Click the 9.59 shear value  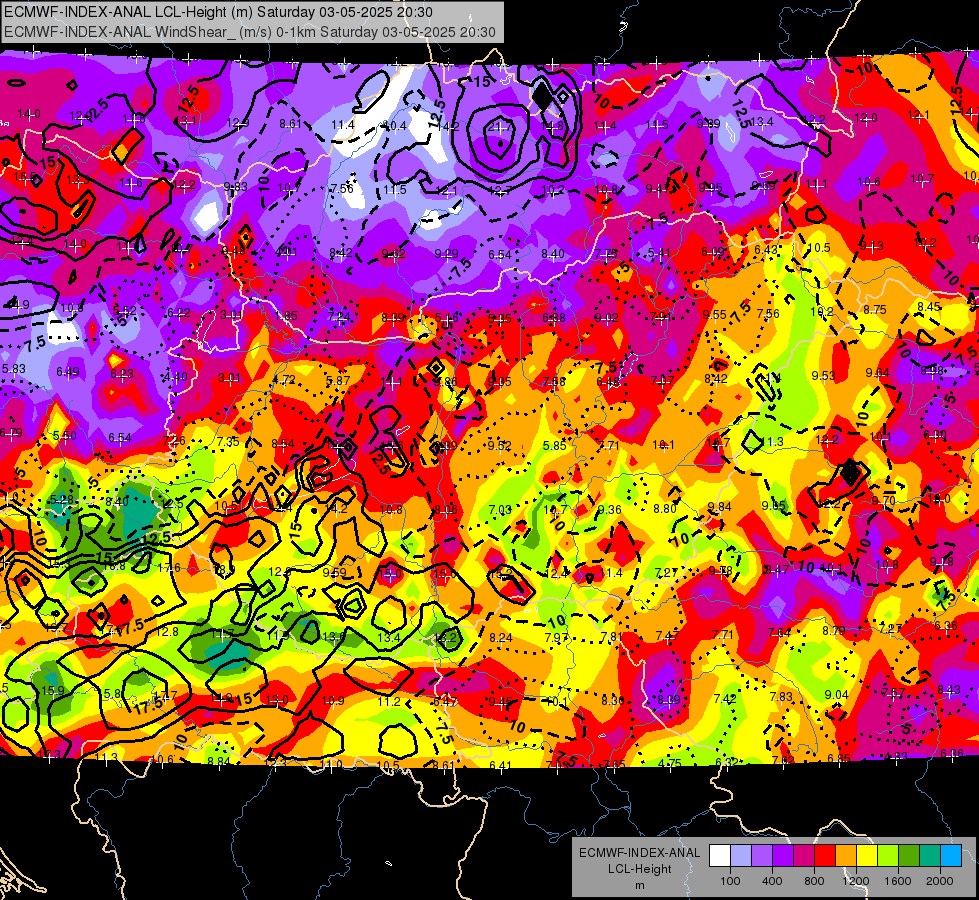point(335,572)
